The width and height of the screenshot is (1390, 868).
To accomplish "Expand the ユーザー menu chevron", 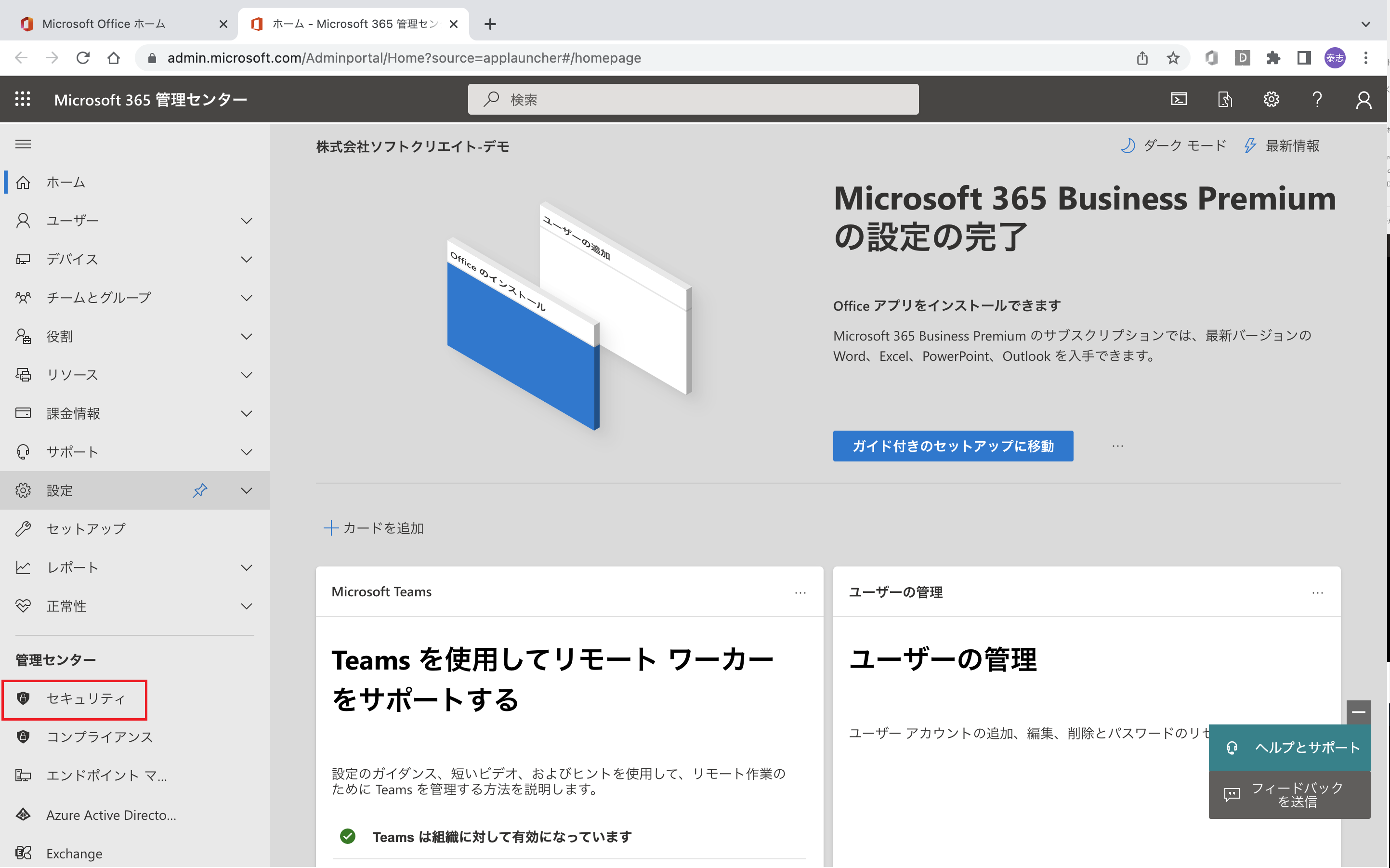I will pyautogui.click(x=246, y=221).
